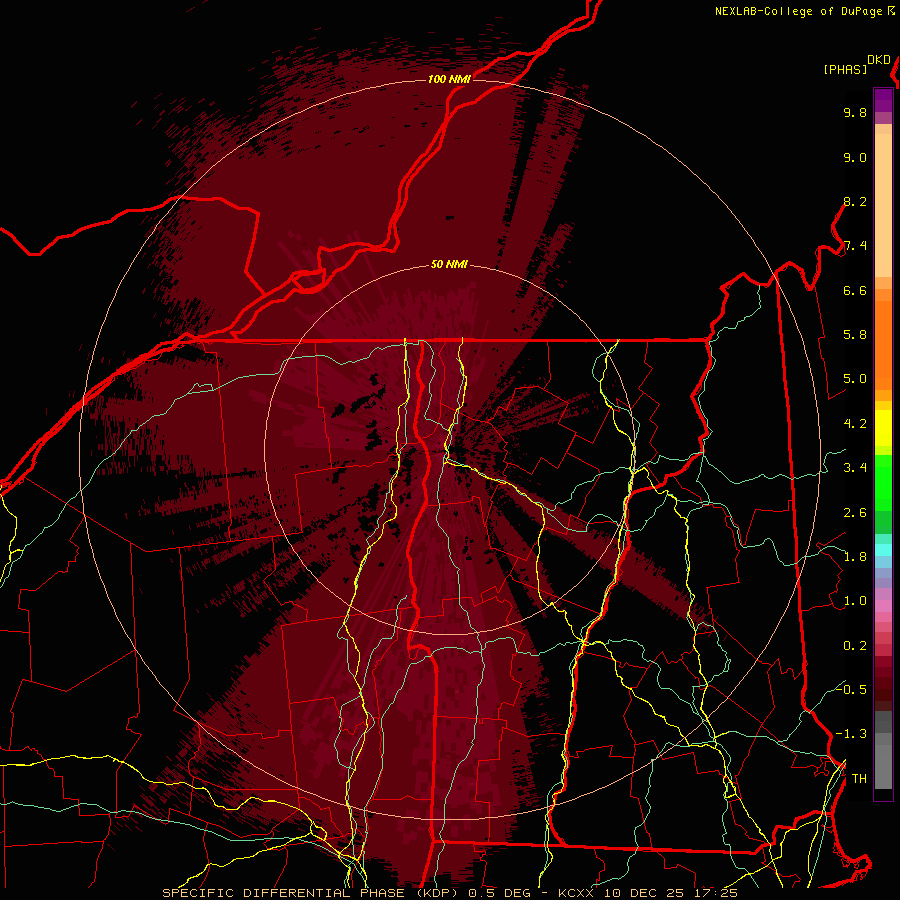The width and height of the screenshot is (900, 900).
Task: Click the 5.8 value on the color scale
Action: [x=855, y=335]
